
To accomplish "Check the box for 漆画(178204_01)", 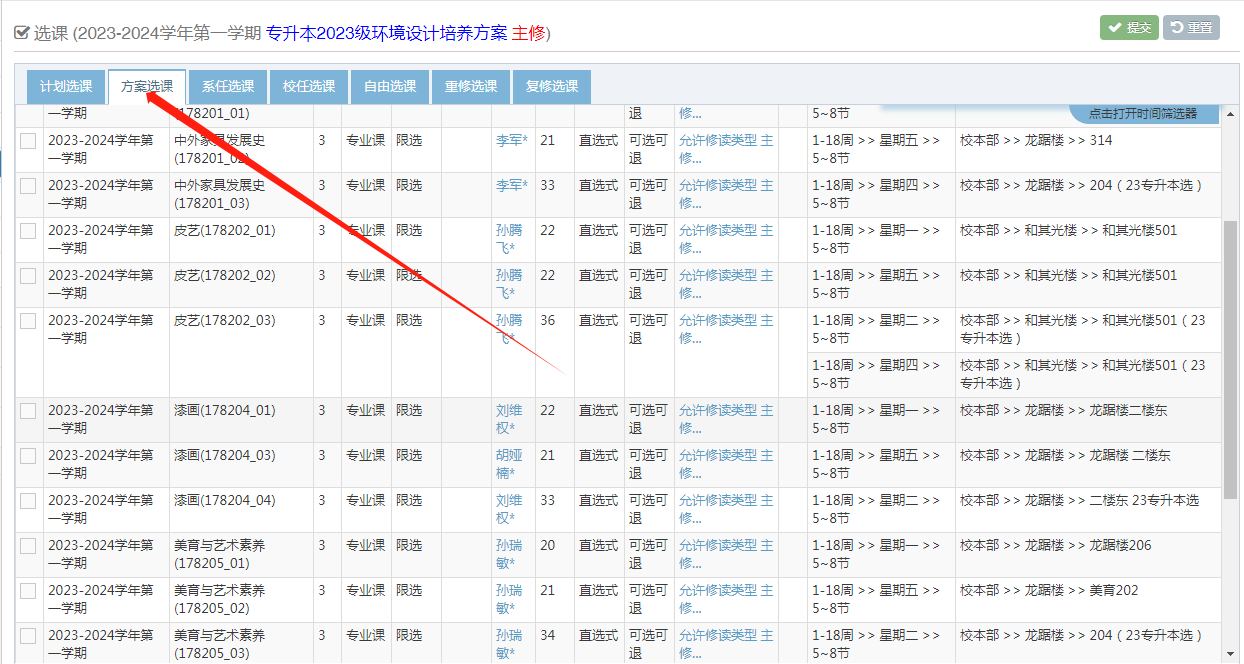I will (28, 410).
